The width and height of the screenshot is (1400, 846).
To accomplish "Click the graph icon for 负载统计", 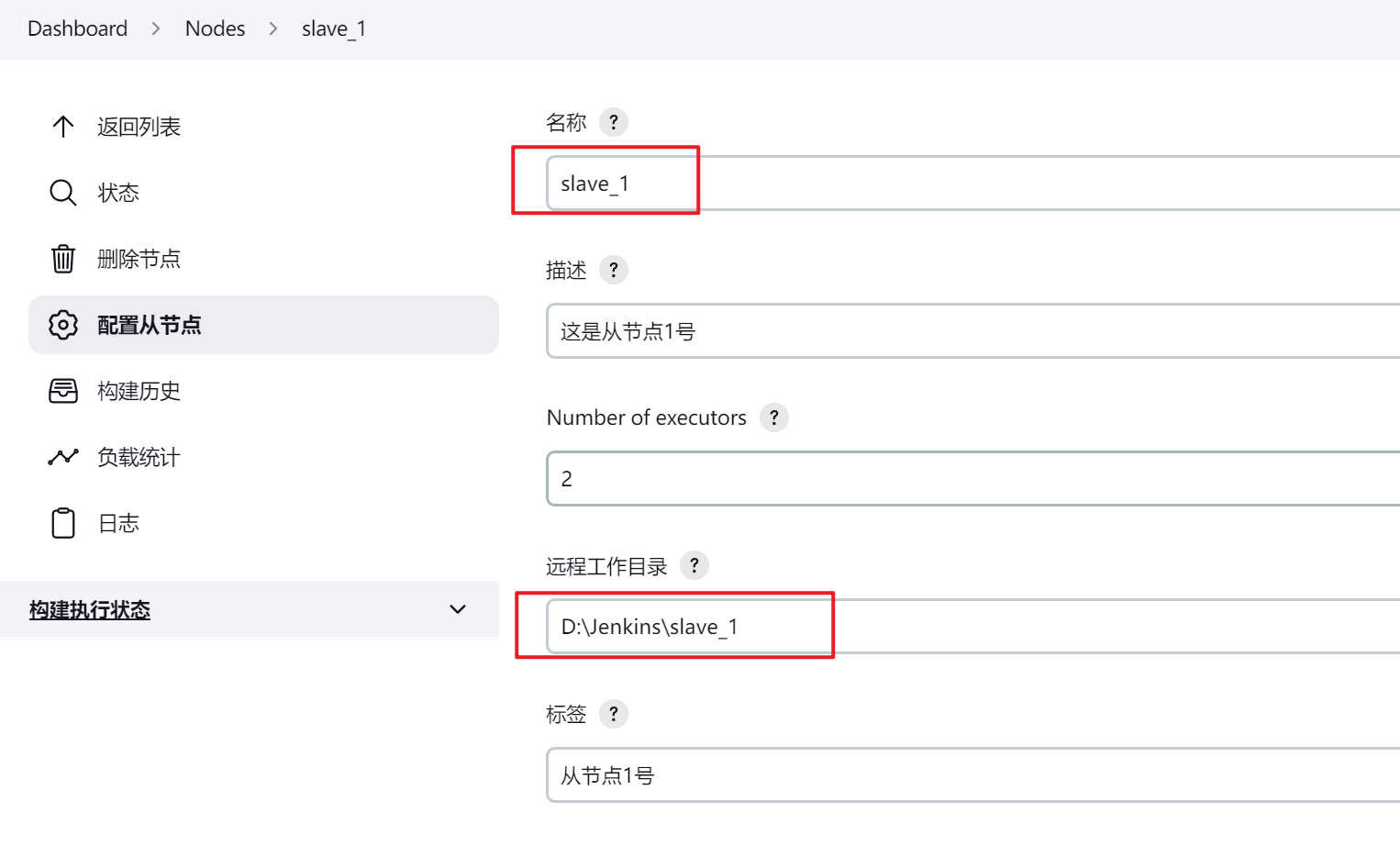I will click(x=63, y=457).
